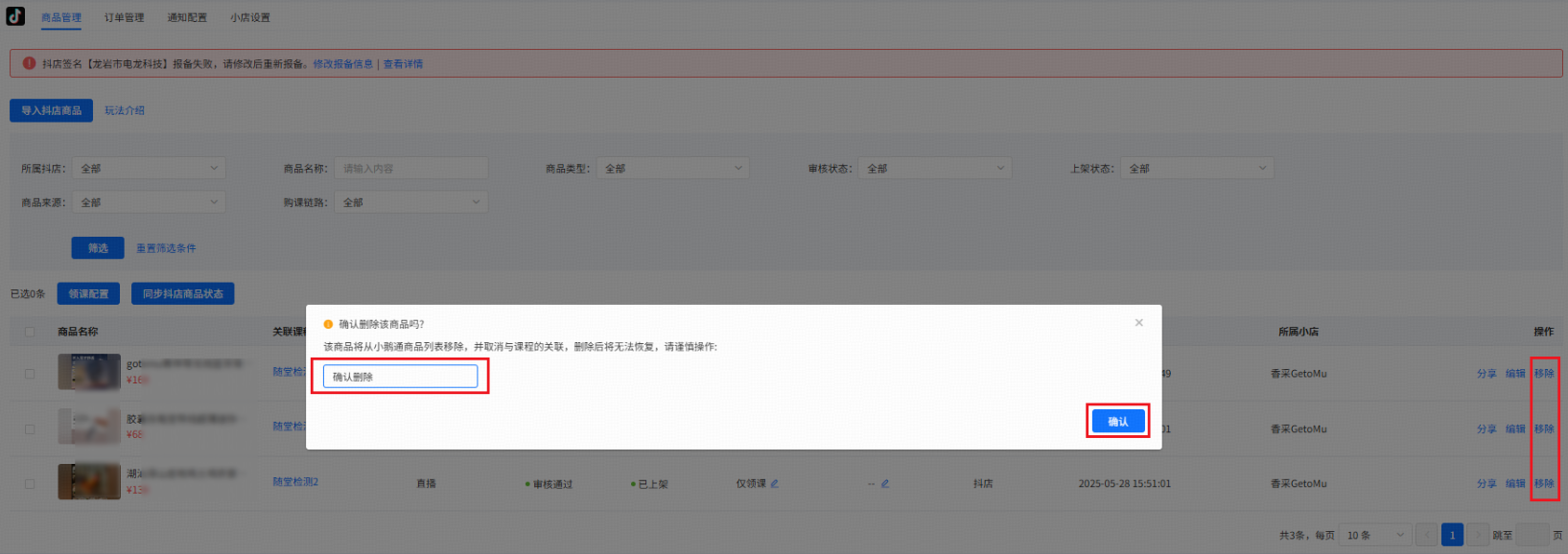This screenshot has height=554, width=1568.
Task: Open the 审核状态 dropdown
Action: [x=935, y=168]
